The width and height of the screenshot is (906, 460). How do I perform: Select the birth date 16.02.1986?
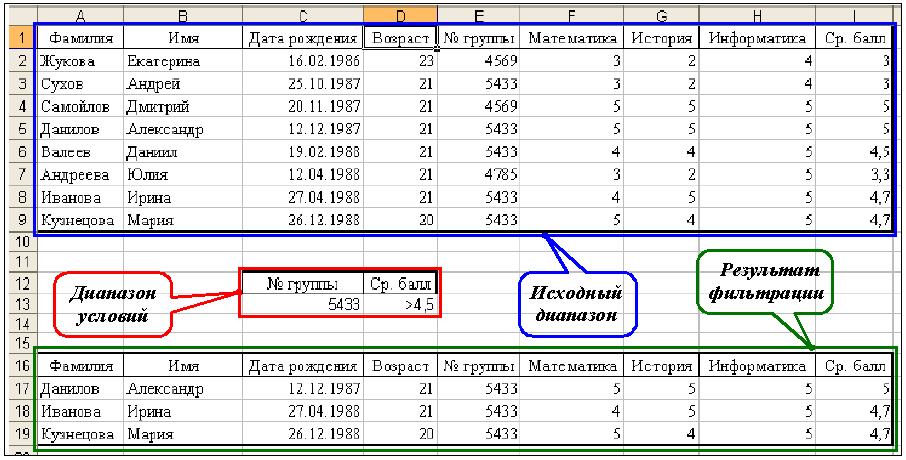tap(303, 61)
